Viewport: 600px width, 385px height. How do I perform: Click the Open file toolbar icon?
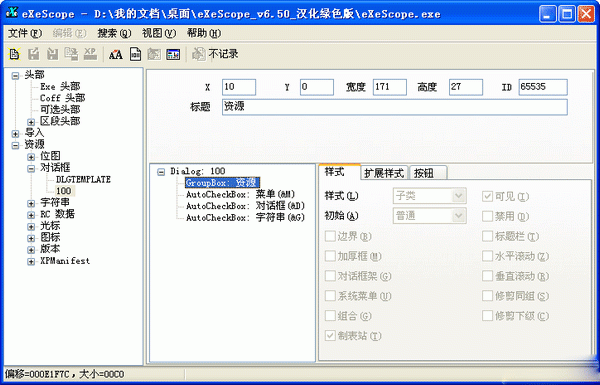pyautogui.click(x=15, y=54)
